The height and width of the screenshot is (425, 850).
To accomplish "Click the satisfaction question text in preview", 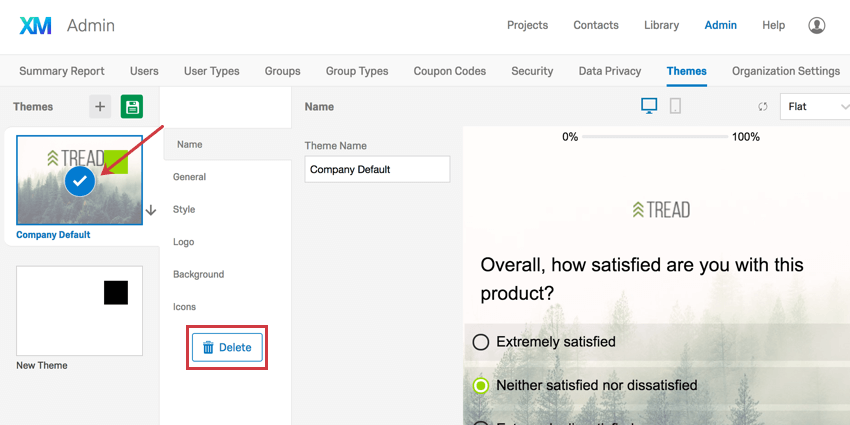I will (642, 279).
